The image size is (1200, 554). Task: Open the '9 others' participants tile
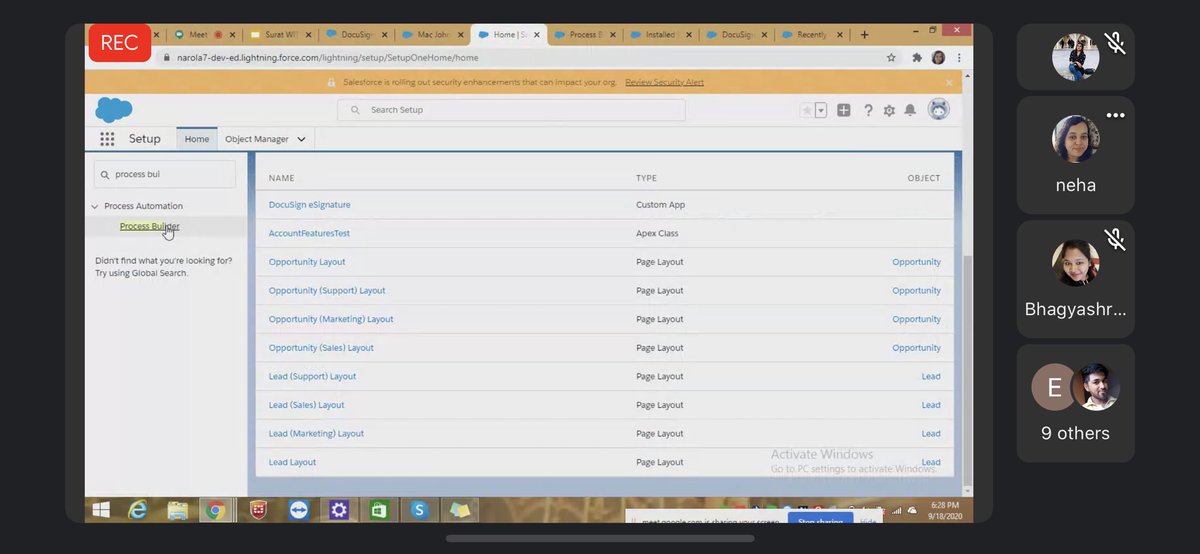1076,403
